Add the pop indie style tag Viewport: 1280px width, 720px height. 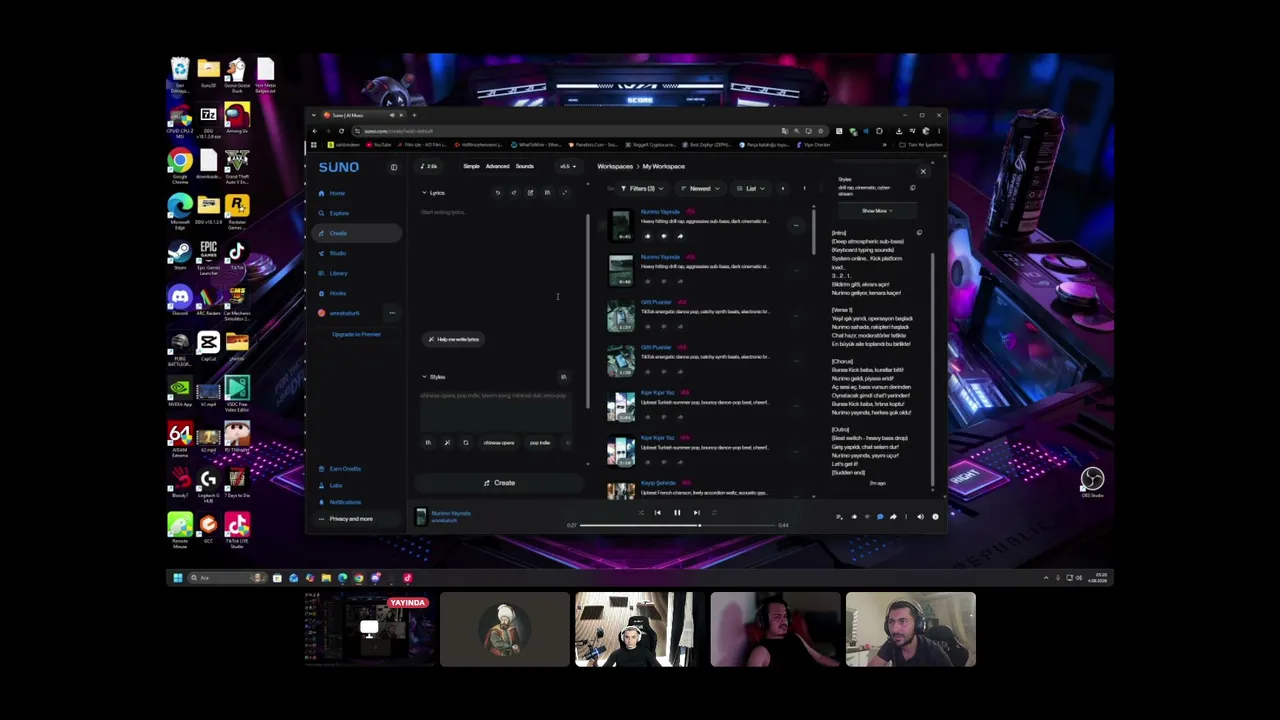[540, 443]
